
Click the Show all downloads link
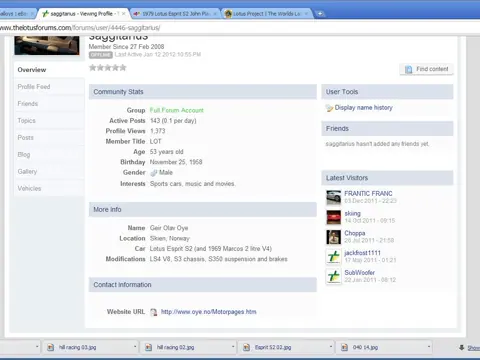[x=474, y=348]
